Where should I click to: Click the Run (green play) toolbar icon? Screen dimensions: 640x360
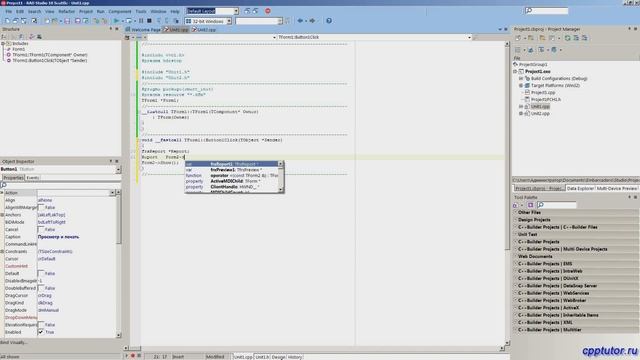(116, 21)
